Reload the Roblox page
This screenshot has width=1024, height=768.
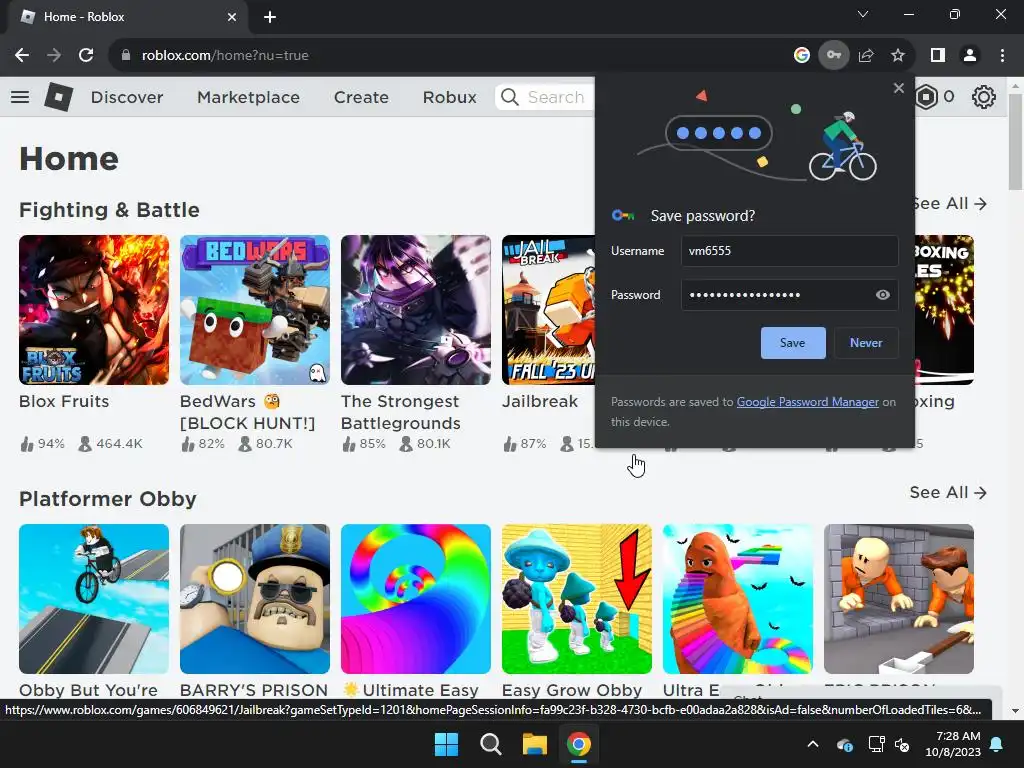(86, 56)
